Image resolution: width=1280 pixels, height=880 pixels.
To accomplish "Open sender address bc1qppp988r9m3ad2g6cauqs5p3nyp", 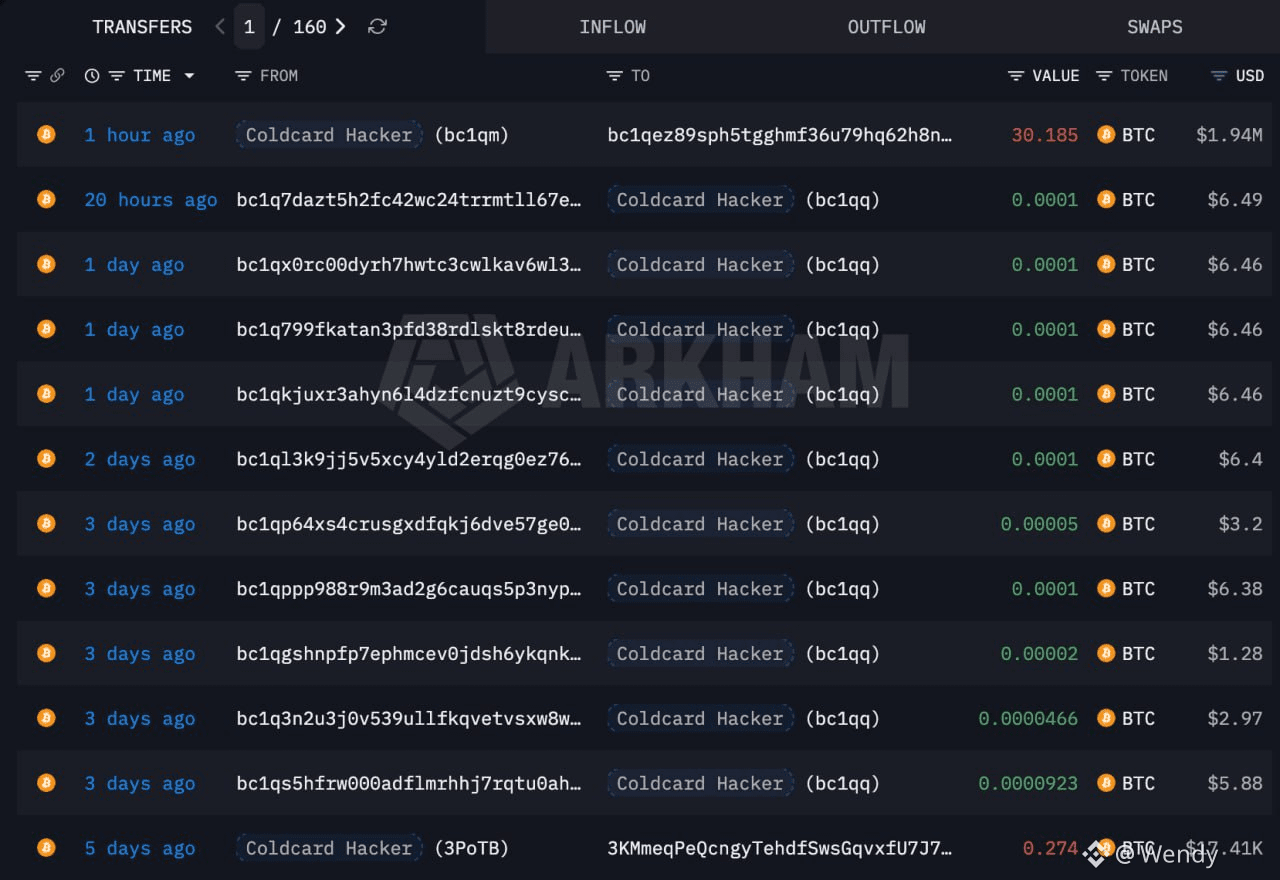I will click(409, 589).
